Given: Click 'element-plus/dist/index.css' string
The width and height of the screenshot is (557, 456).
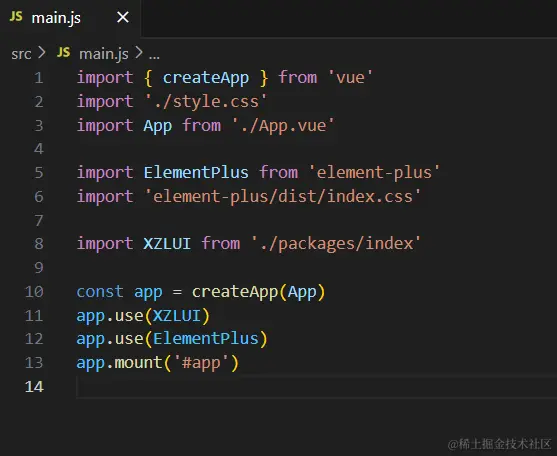Looking at the screenshot, I should (x=283, y=196).
